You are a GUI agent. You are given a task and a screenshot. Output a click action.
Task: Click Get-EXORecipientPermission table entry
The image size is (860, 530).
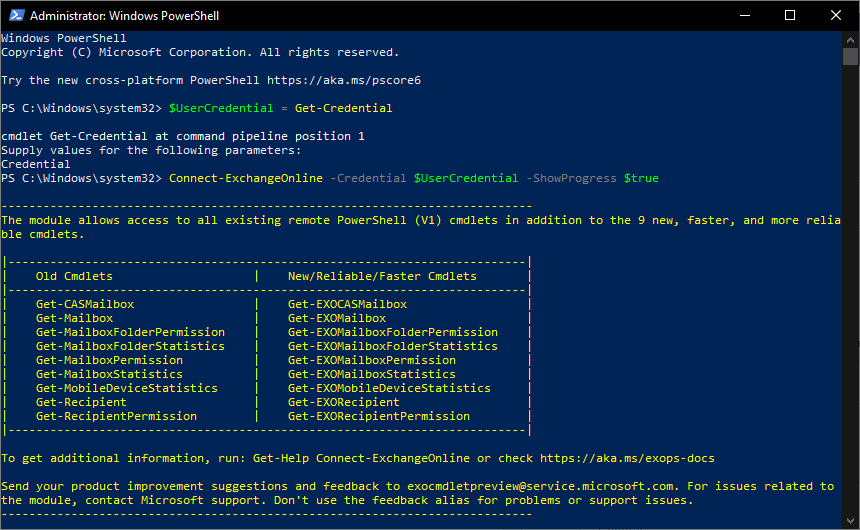[x=379, y=416]
